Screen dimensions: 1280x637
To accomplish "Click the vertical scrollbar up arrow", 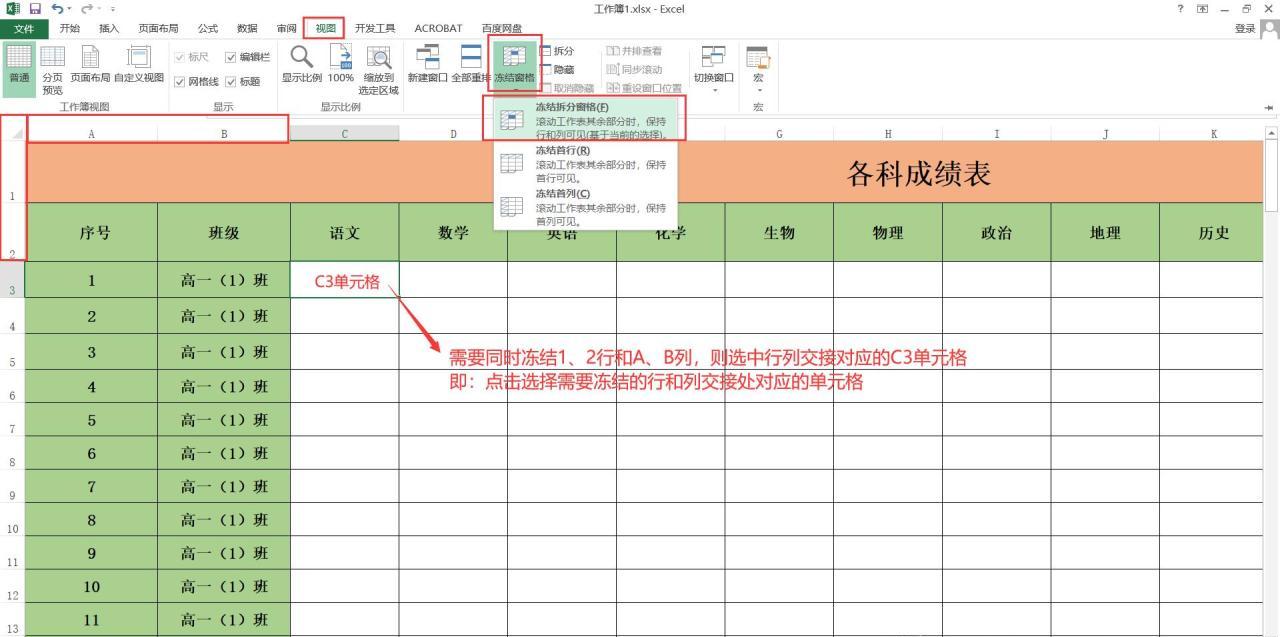I will pyautogui.click(x=1272, y=133).
